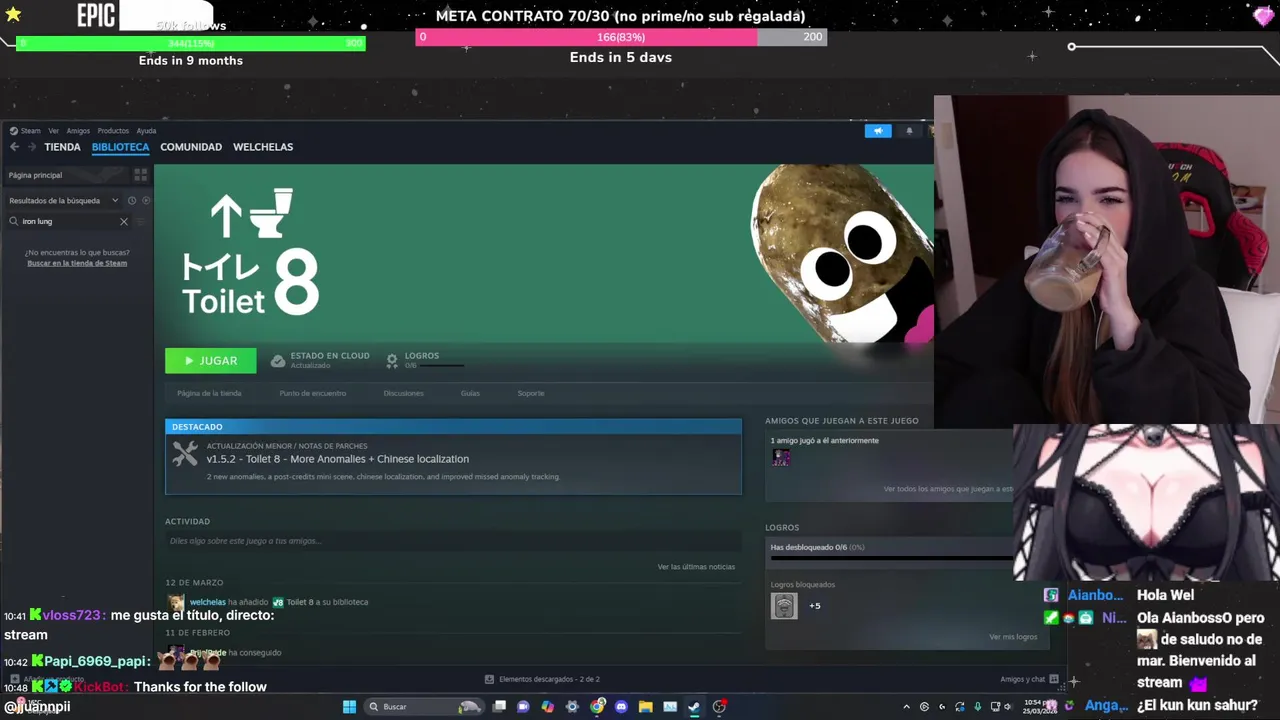
Task: Open Amigos y chat icon
Action: (x=1054, y=679)
